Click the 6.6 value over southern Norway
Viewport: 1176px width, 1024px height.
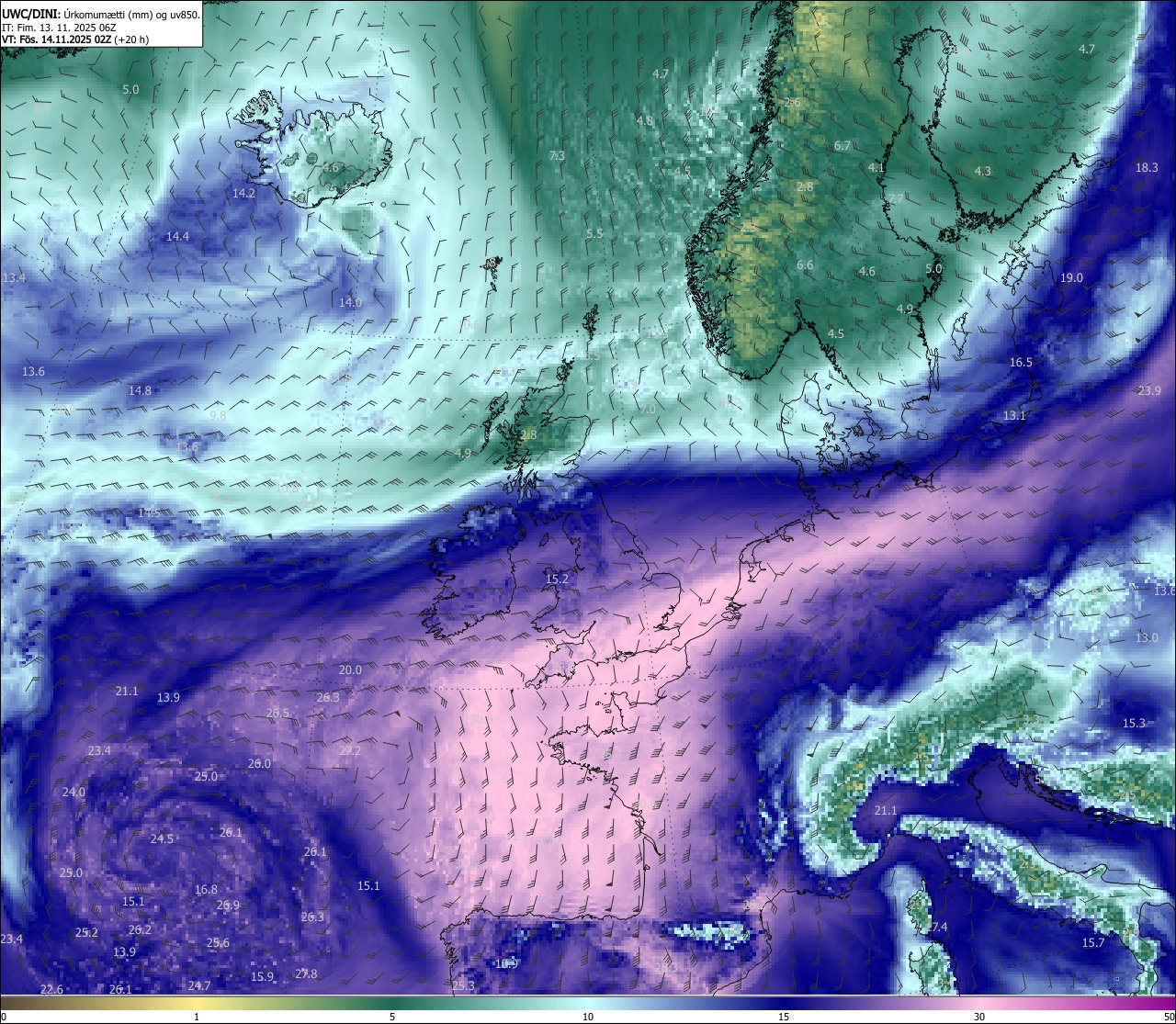(805, 265)
